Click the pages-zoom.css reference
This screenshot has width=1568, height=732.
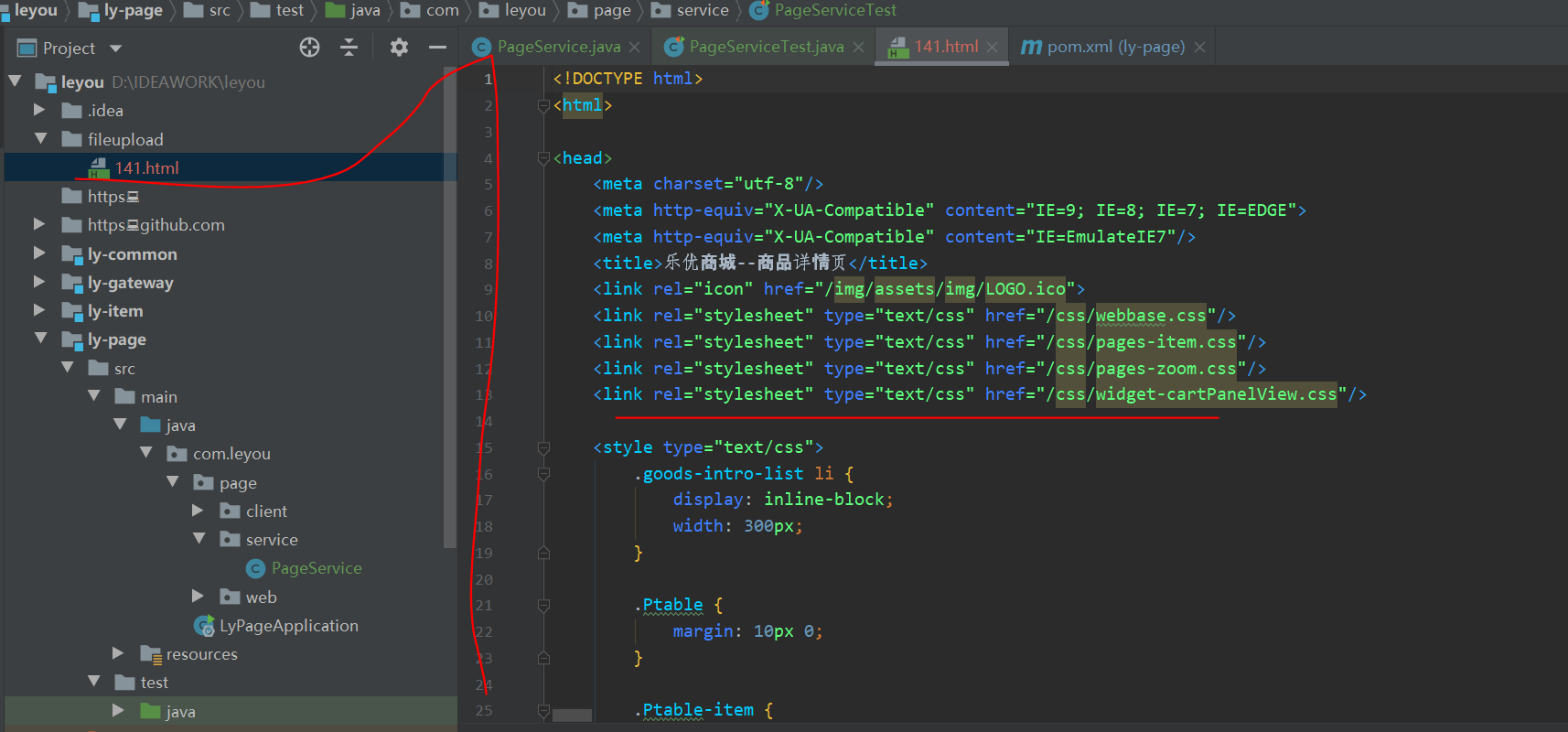(1165, 369)
